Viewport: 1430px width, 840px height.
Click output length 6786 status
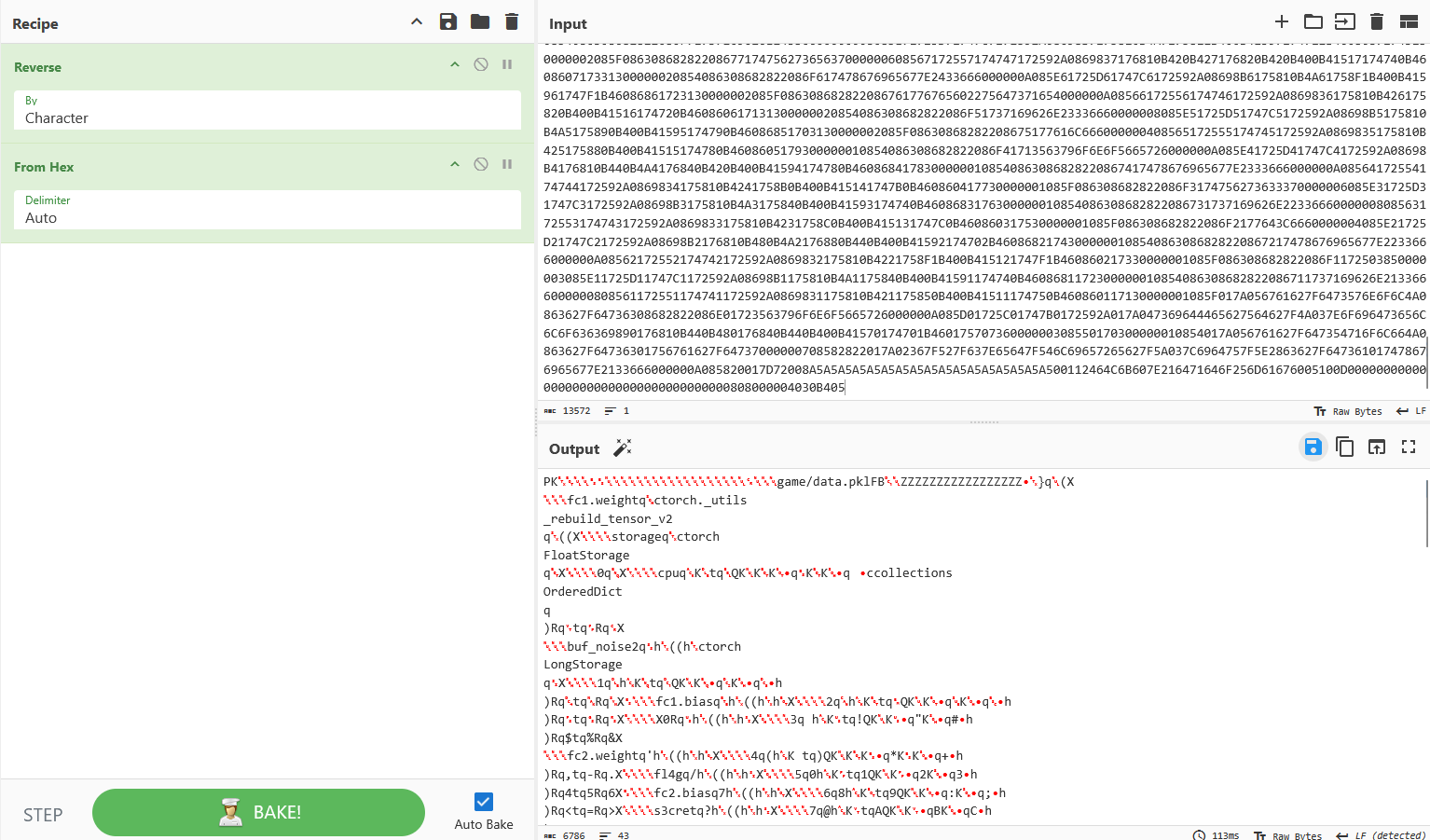[565, 835]
